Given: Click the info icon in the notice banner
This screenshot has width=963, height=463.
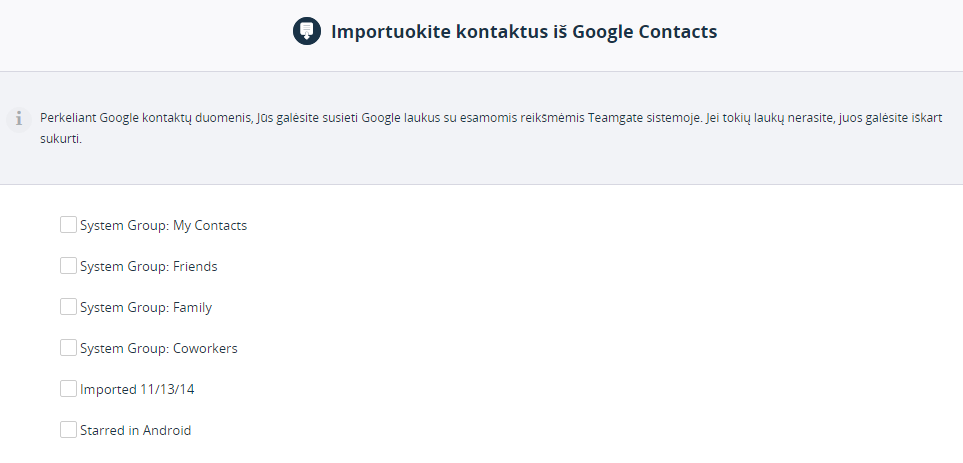Looking at the screenshot, I should 19,119.
